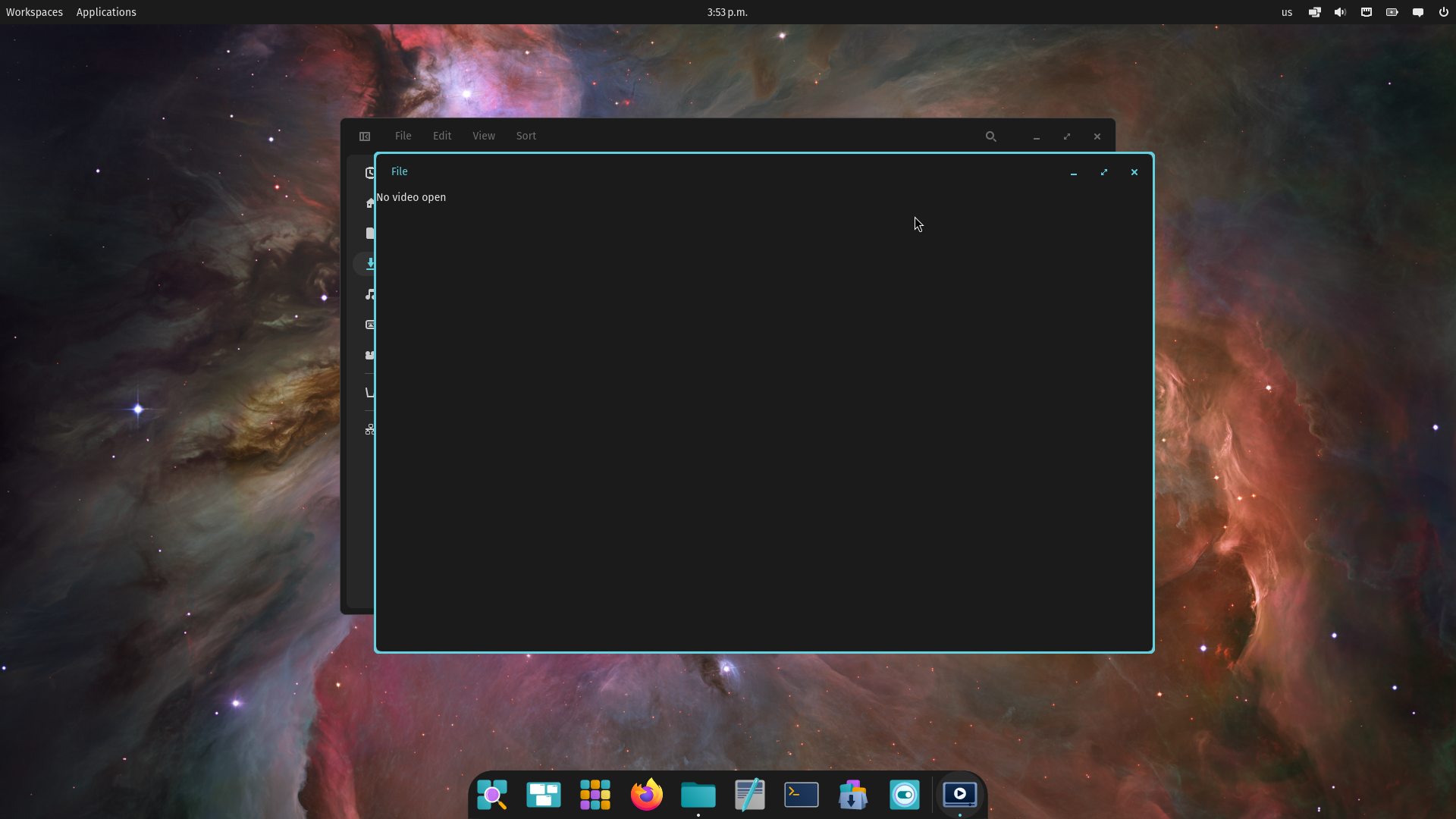This screenshot has height=819, width=1456.
Task: Open the notifications applet in the panel
Action: (1418, 12)
